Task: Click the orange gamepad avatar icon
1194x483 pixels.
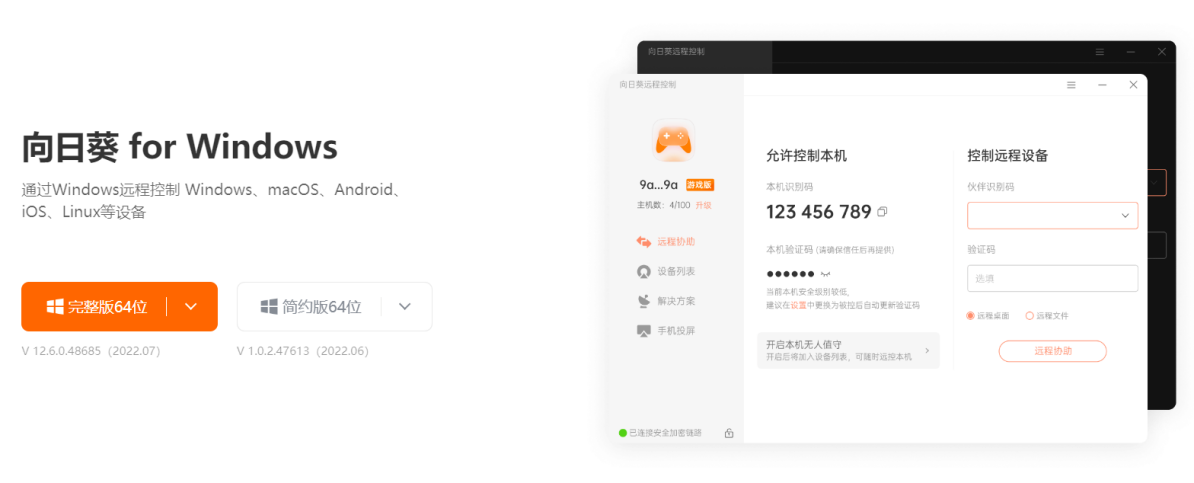Action: (x=673, y=140)
